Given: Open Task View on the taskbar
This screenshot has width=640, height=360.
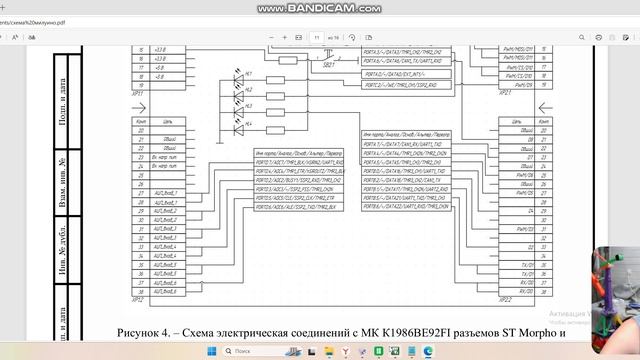Looking at the screenshot, I should tap(312, 351).
